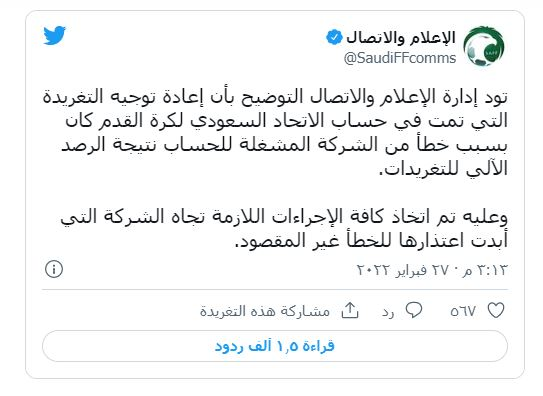Select the رد reply label
The image size is (543, 396).
tap(388, 312)
